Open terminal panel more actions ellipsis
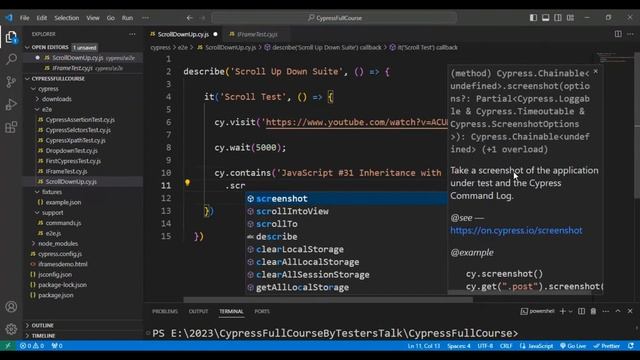 pyautogui.click(x=606, y=311)
